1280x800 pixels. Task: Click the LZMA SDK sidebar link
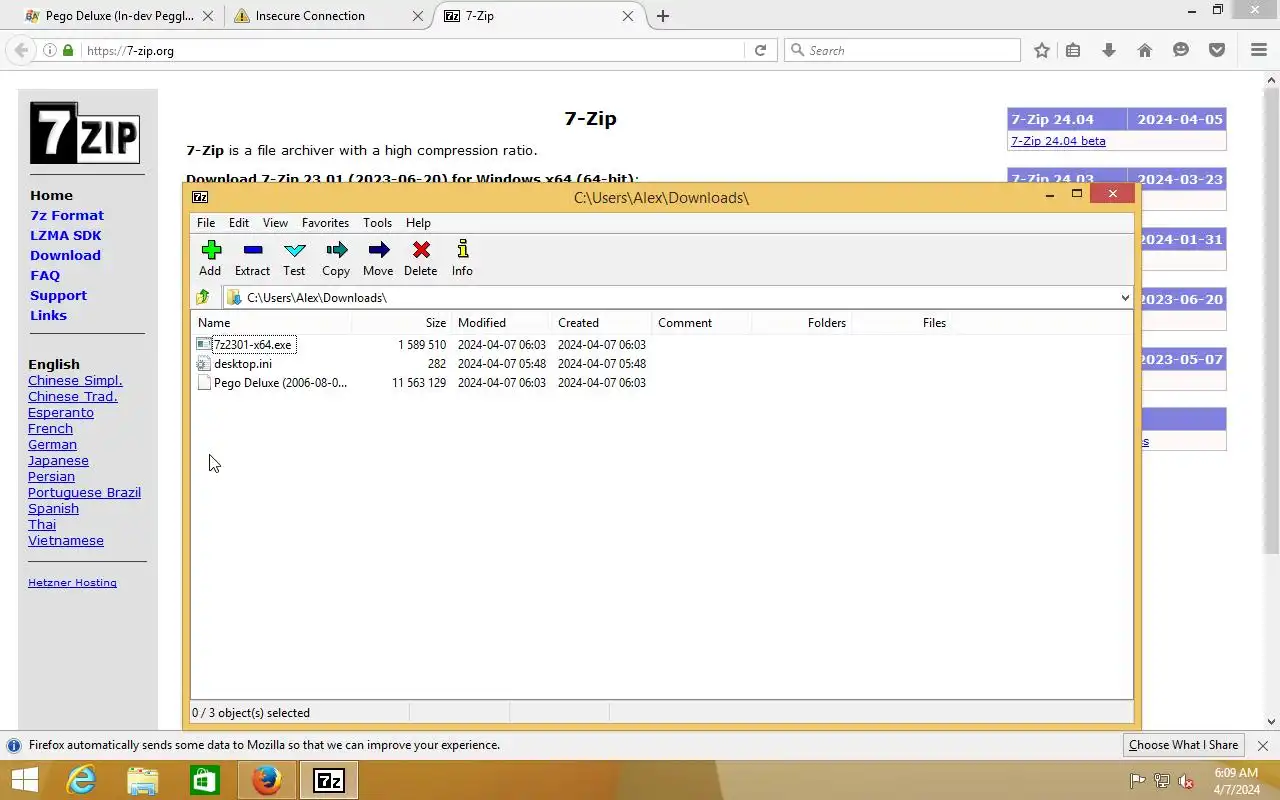pos(66,235)
